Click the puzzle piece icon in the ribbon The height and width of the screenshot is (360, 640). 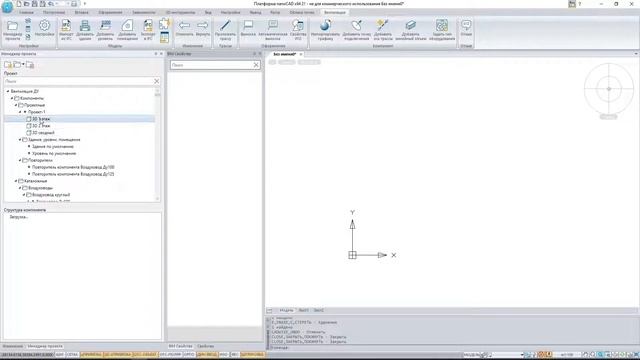click(x=164, y=24)
